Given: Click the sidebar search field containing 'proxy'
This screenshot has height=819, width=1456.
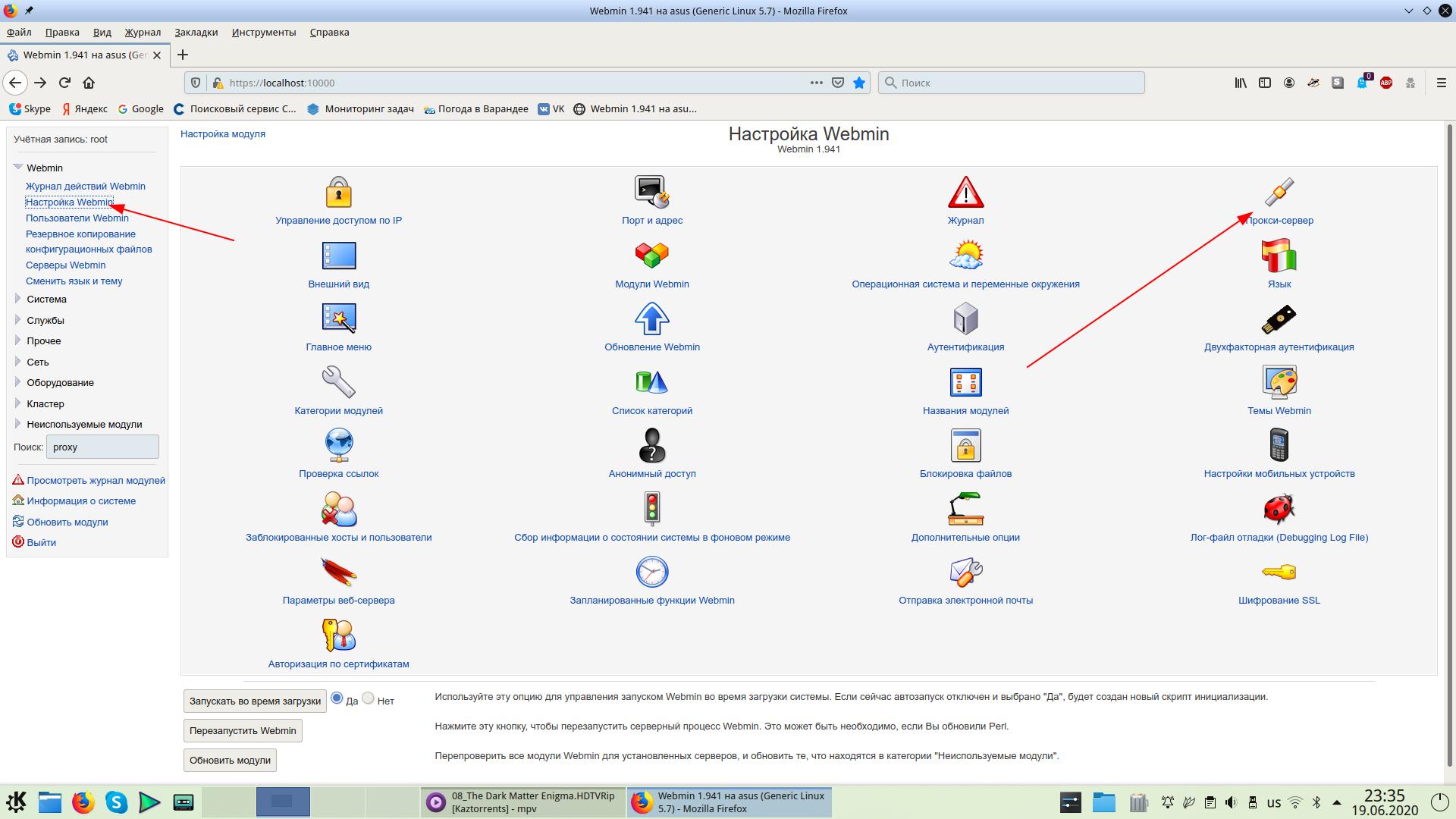Looking at the screenshot, I should tap(102, 447).
